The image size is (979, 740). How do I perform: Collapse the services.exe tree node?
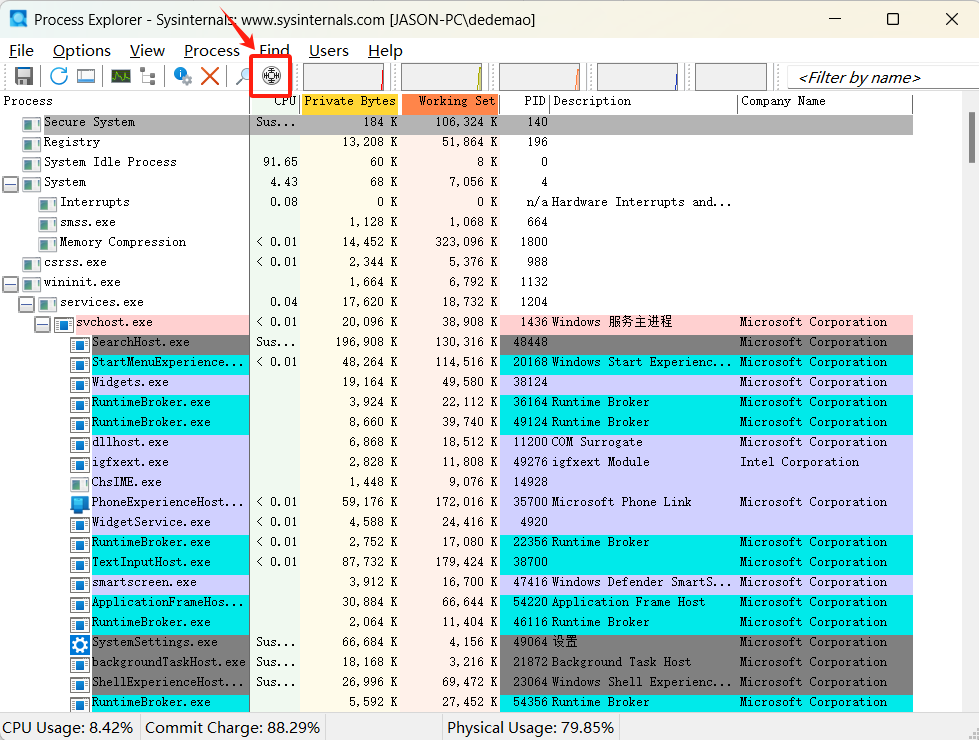pos(26,303)
